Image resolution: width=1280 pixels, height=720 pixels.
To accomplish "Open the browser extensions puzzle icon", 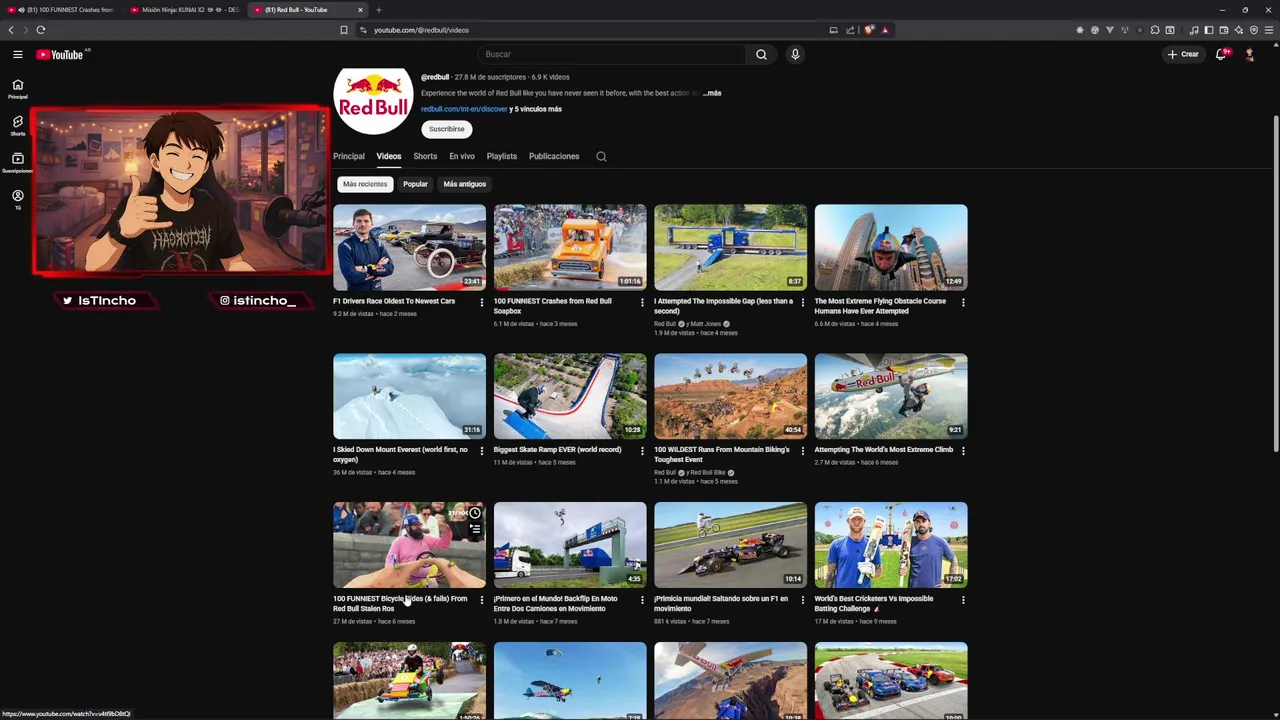I will 1155,30.
